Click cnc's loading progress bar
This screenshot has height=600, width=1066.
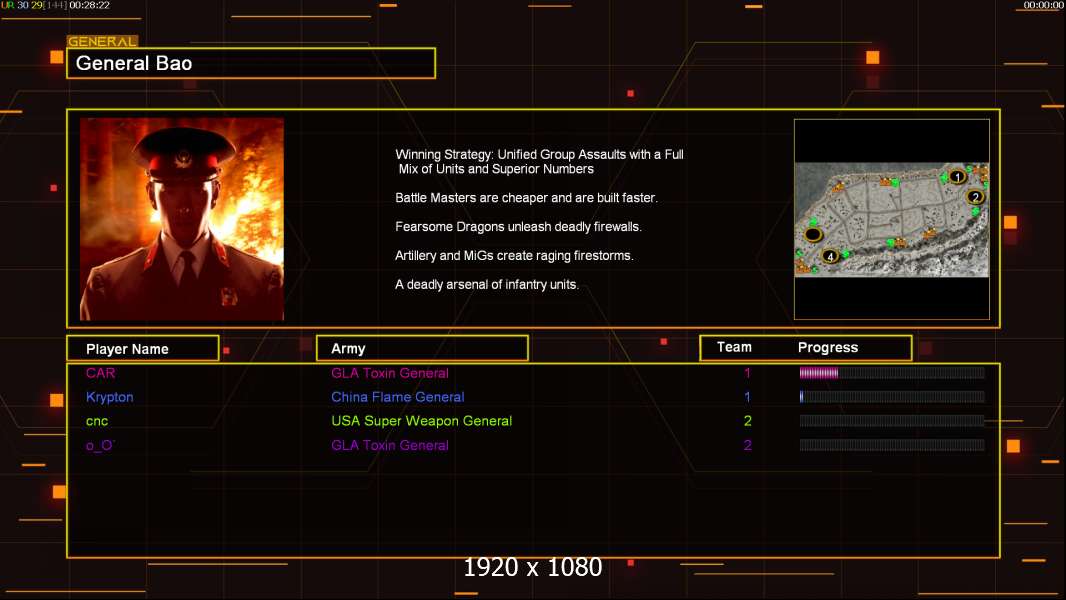click(x=892, y=421)
